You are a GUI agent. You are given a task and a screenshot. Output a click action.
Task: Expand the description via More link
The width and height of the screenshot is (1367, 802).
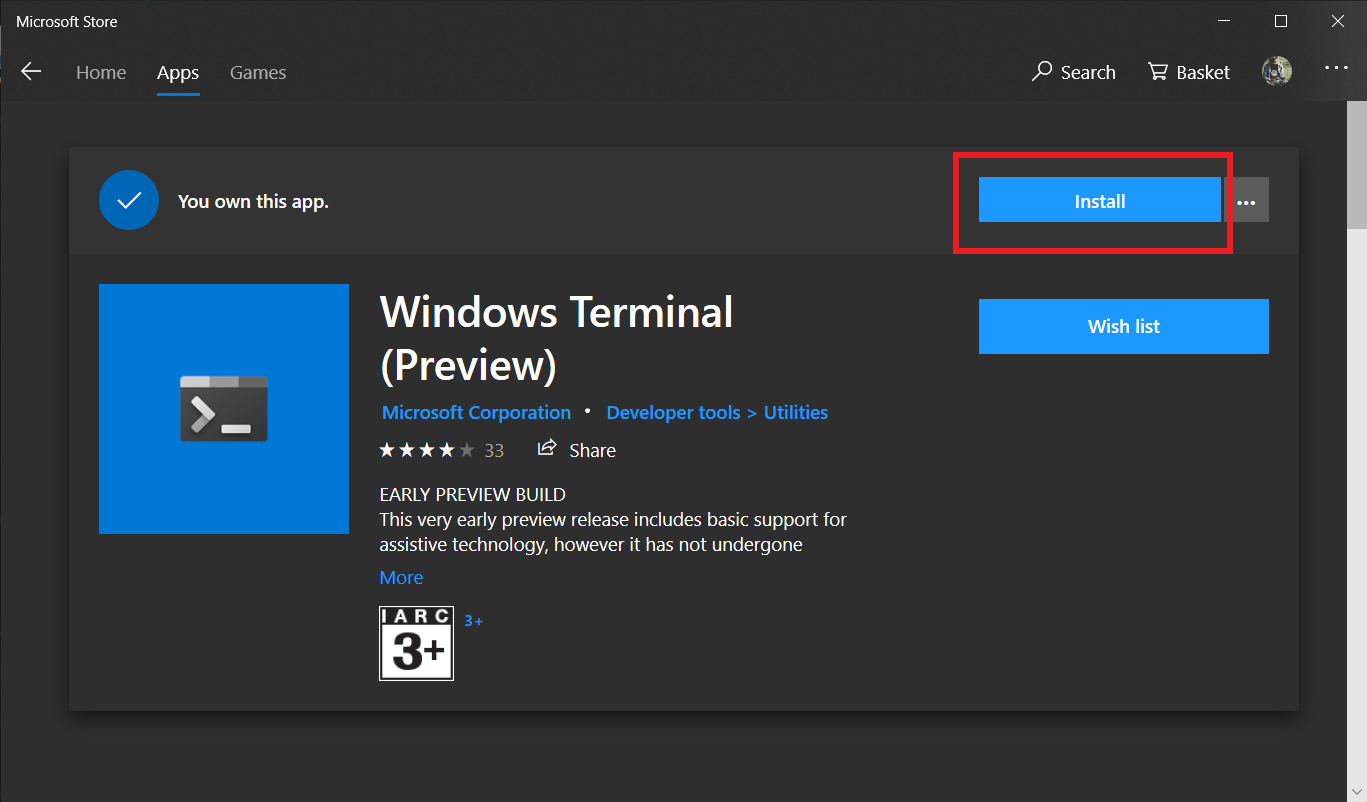tap(401, 577)
